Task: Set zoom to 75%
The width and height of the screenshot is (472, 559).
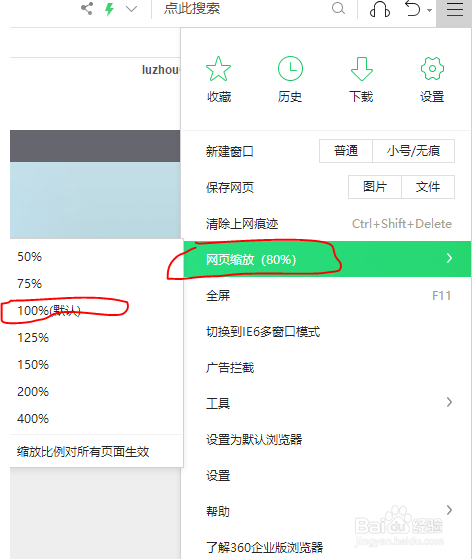Action: [x=96, y=284]
